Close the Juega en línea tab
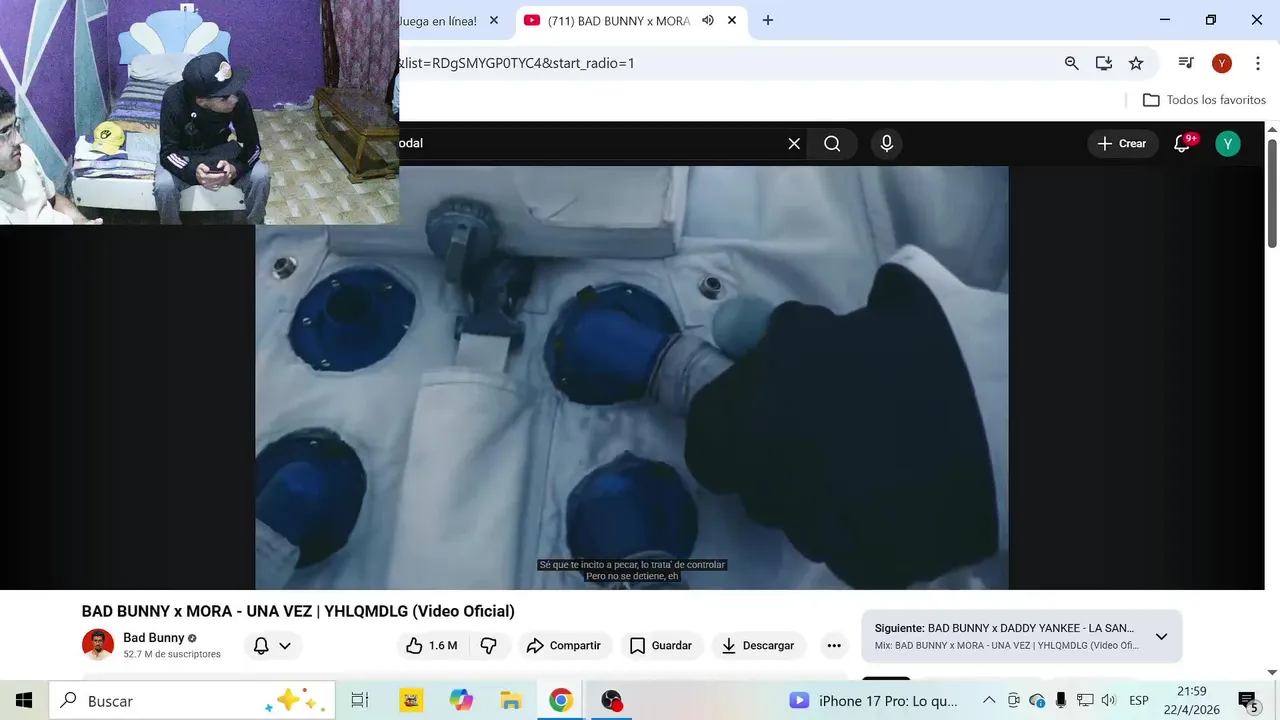 coord(493,20)
